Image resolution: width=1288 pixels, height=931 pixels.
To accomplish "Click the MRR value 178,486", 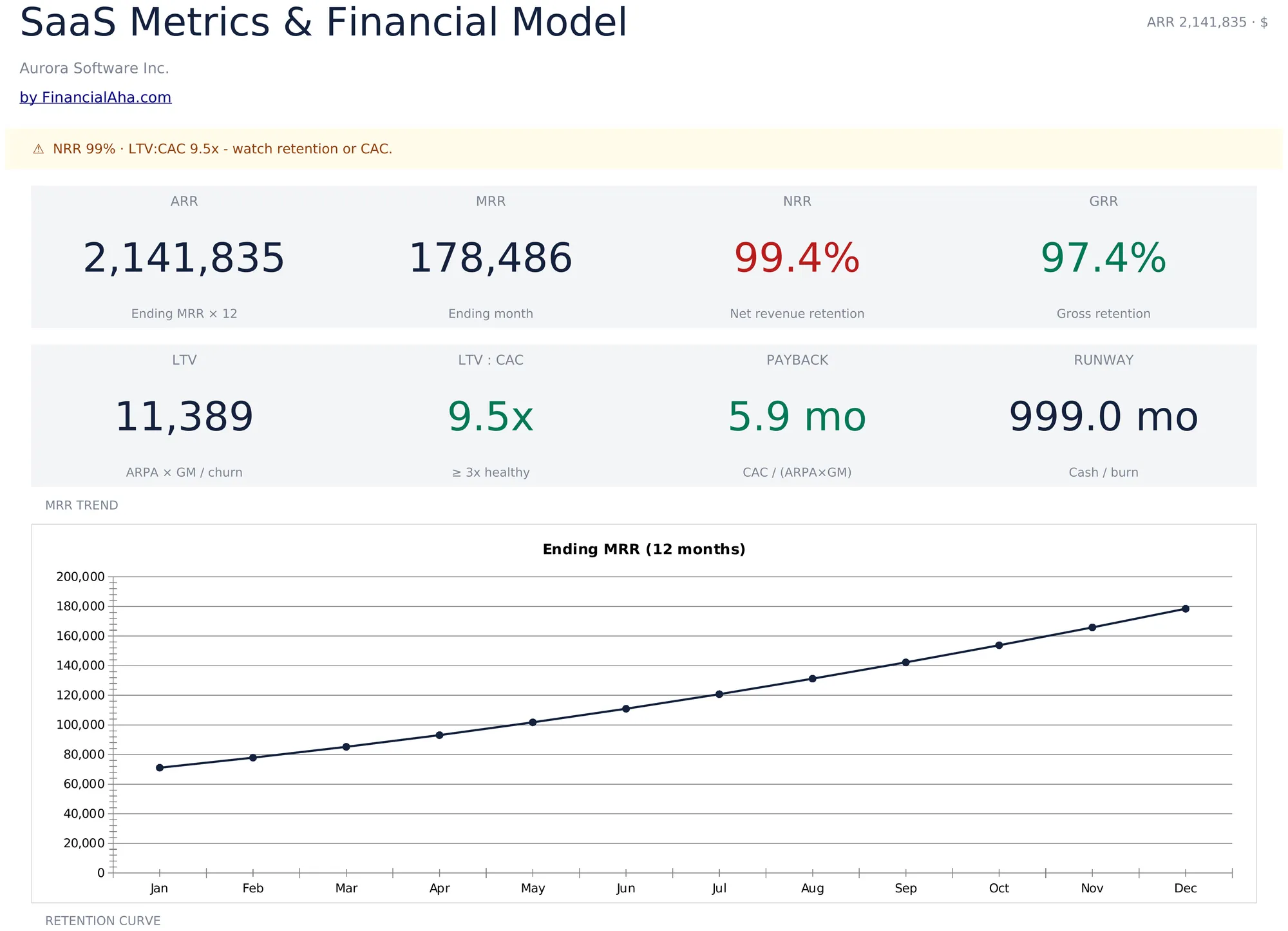I will tap(491, 258).
